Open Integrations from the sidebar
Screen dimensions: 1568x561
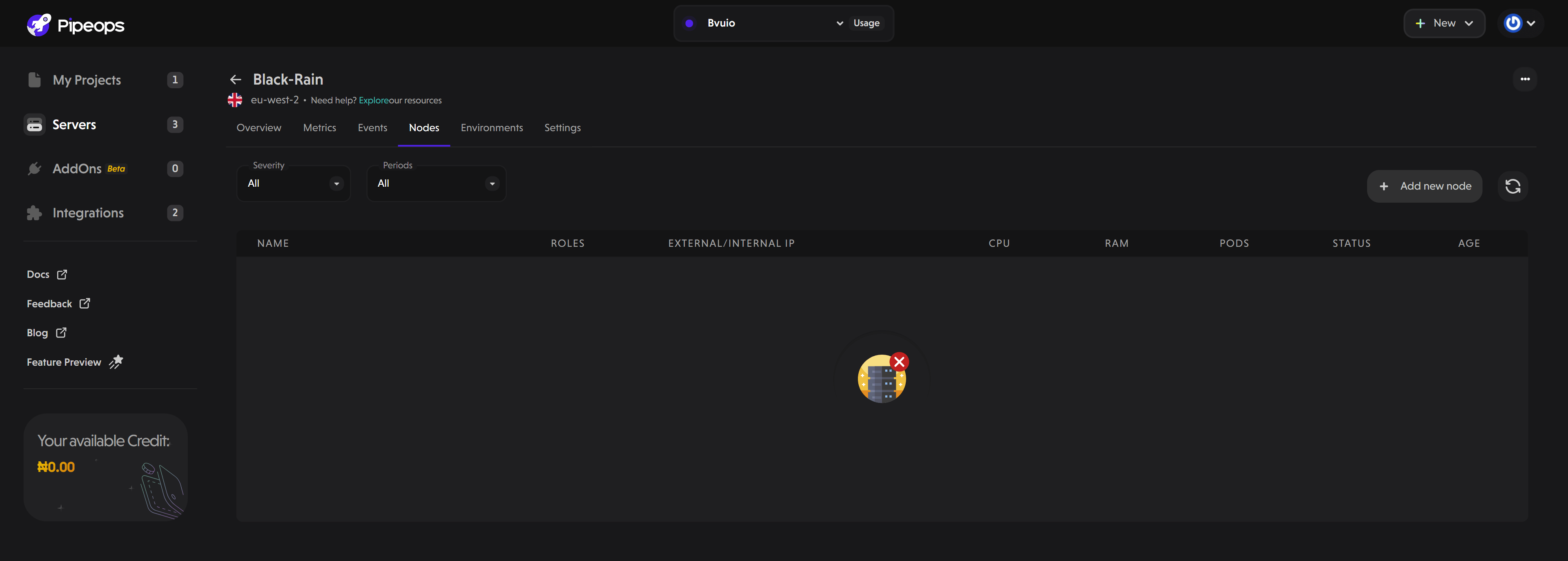pyautogui.click(x=87, y=212)
